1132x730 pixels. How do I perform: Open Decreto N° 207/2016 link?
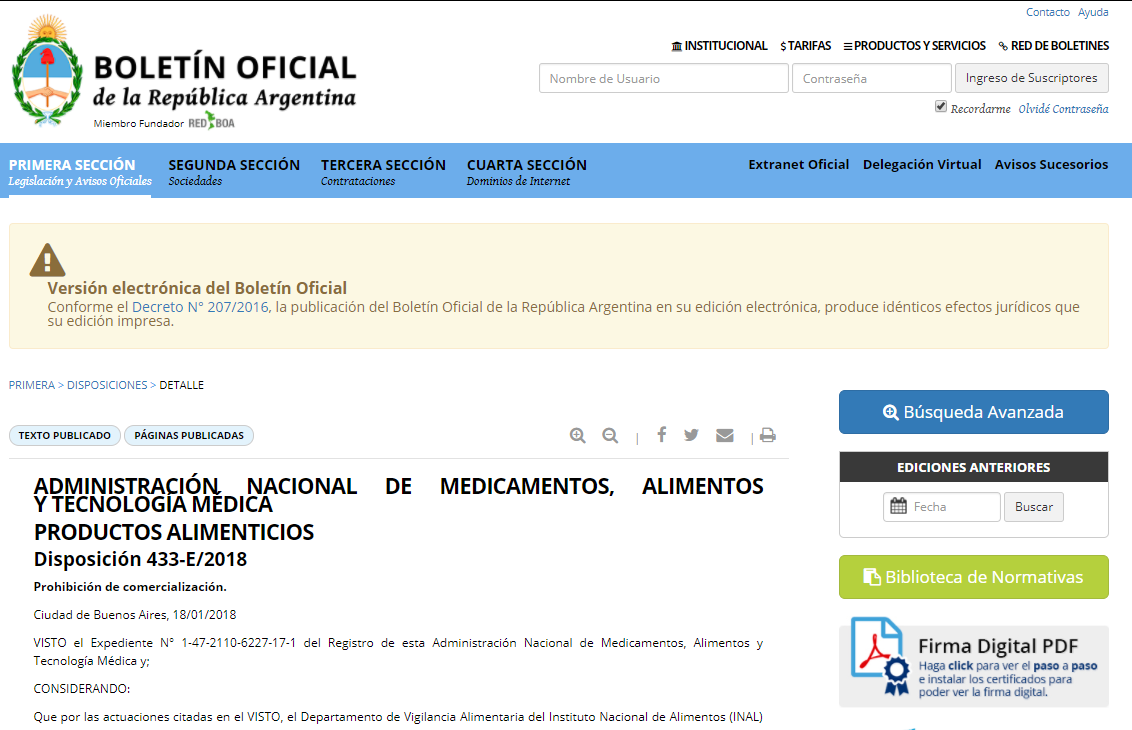[200, 307]
